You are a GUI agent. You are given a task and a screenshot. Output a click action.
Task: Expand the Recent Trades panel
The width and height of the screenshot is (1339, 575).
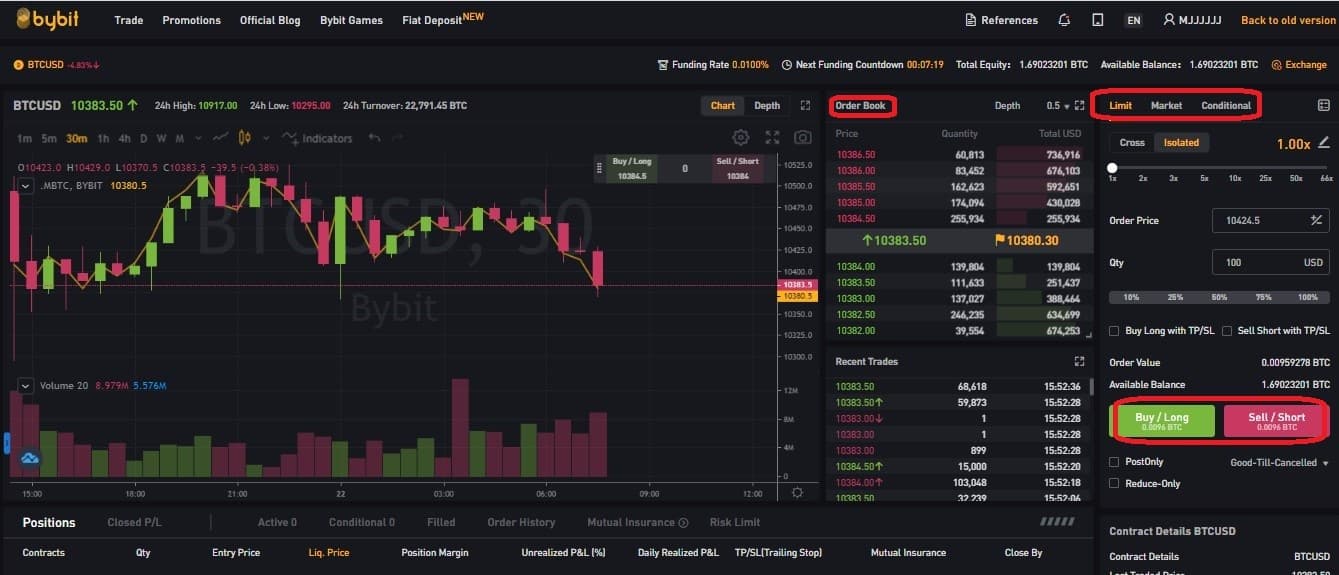[x=1079, y=361]
